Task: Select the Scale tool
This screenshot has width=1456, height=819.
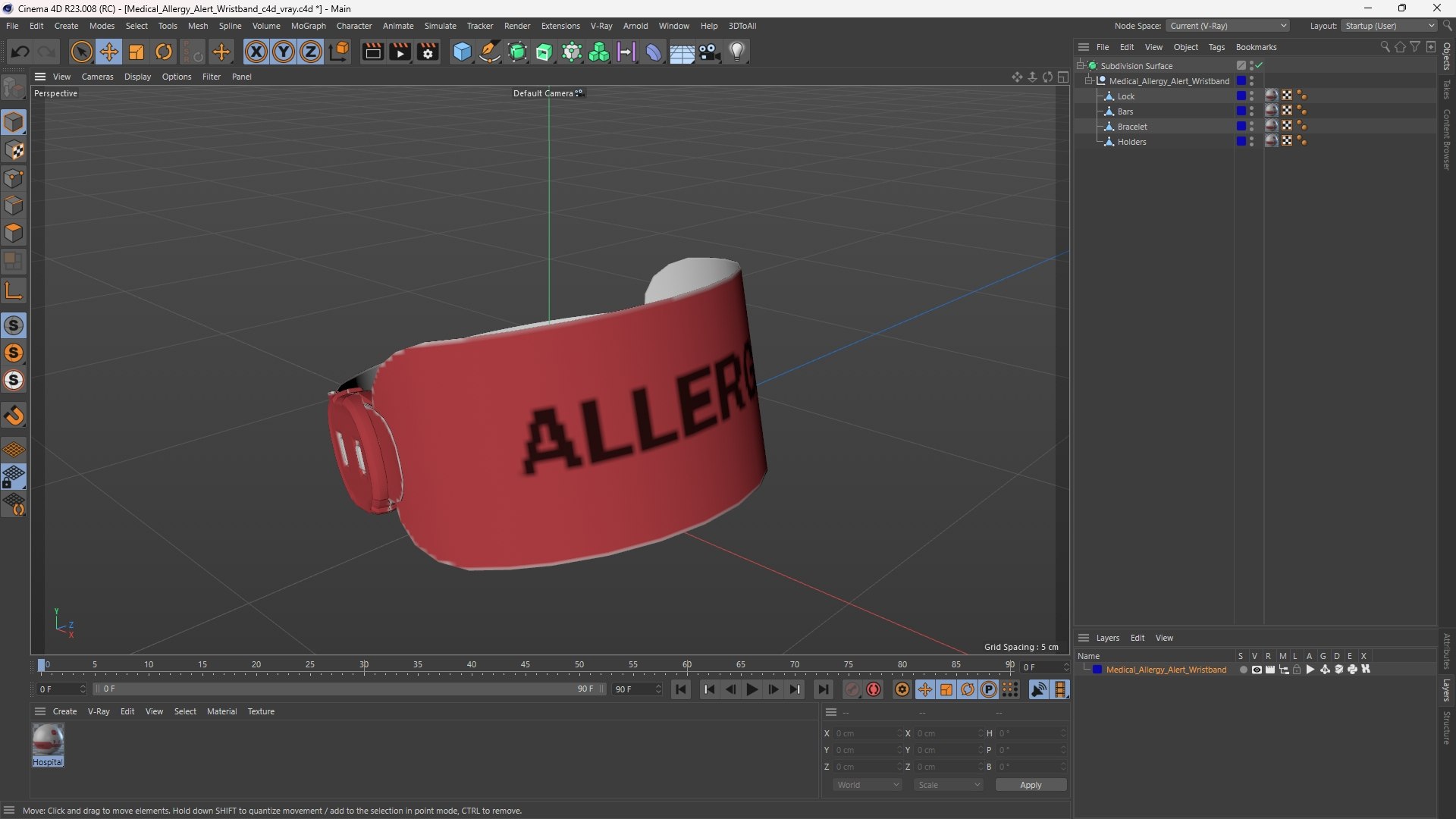Action: click(x=136, y=52)
